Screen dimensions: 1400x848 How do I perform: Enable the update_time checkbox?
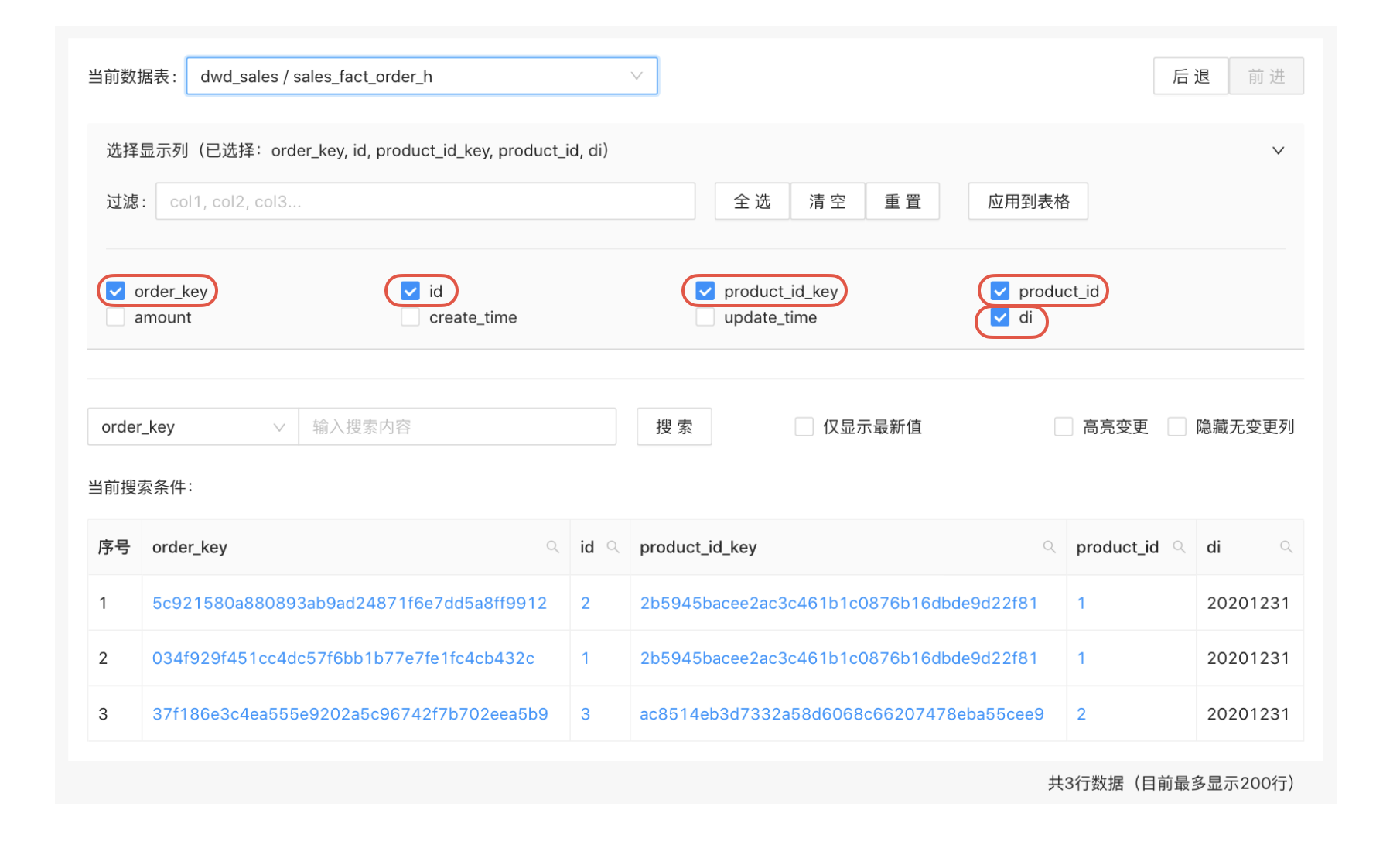pyautogui.click(x=705, y=317)
